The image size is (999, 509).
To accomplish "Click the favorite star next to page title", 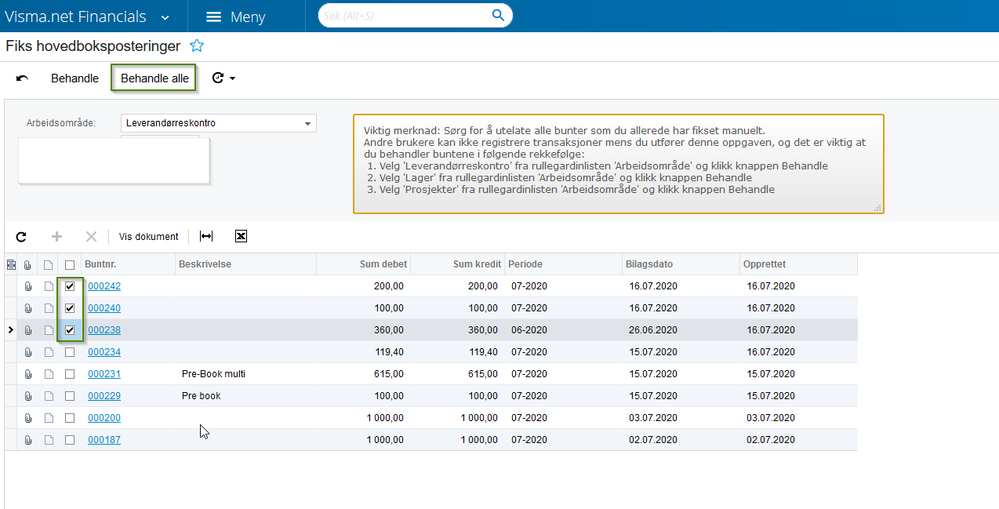I will pos(197,46).
